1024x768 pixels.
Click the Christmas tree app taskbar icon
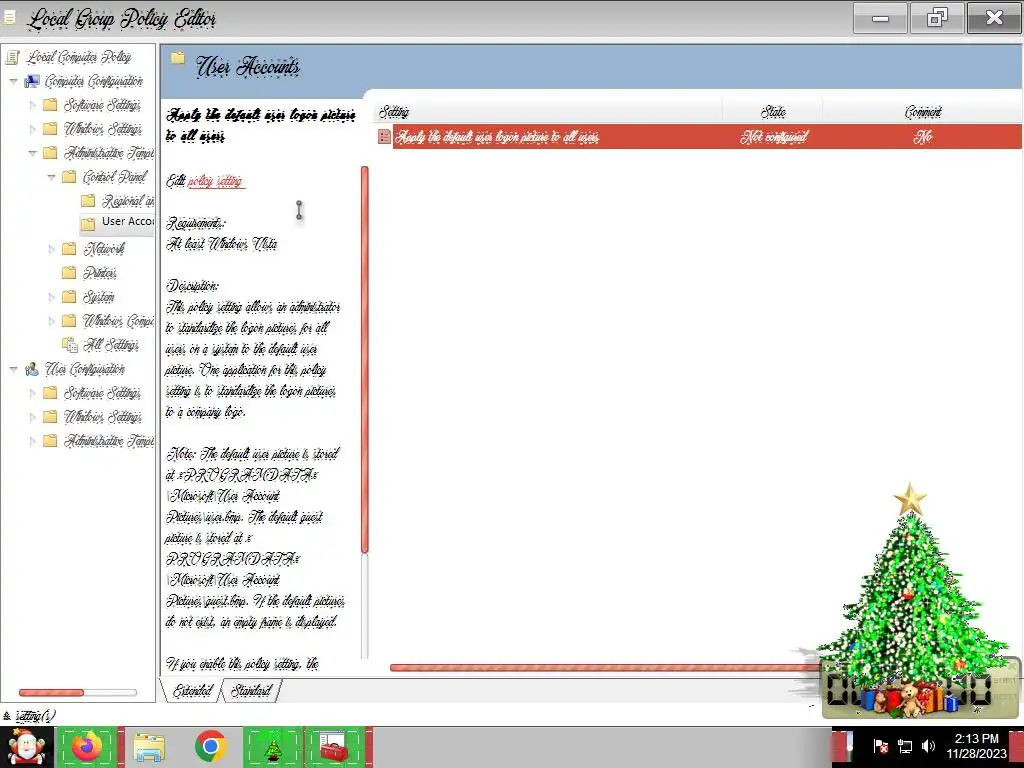(x=272, y=748)
